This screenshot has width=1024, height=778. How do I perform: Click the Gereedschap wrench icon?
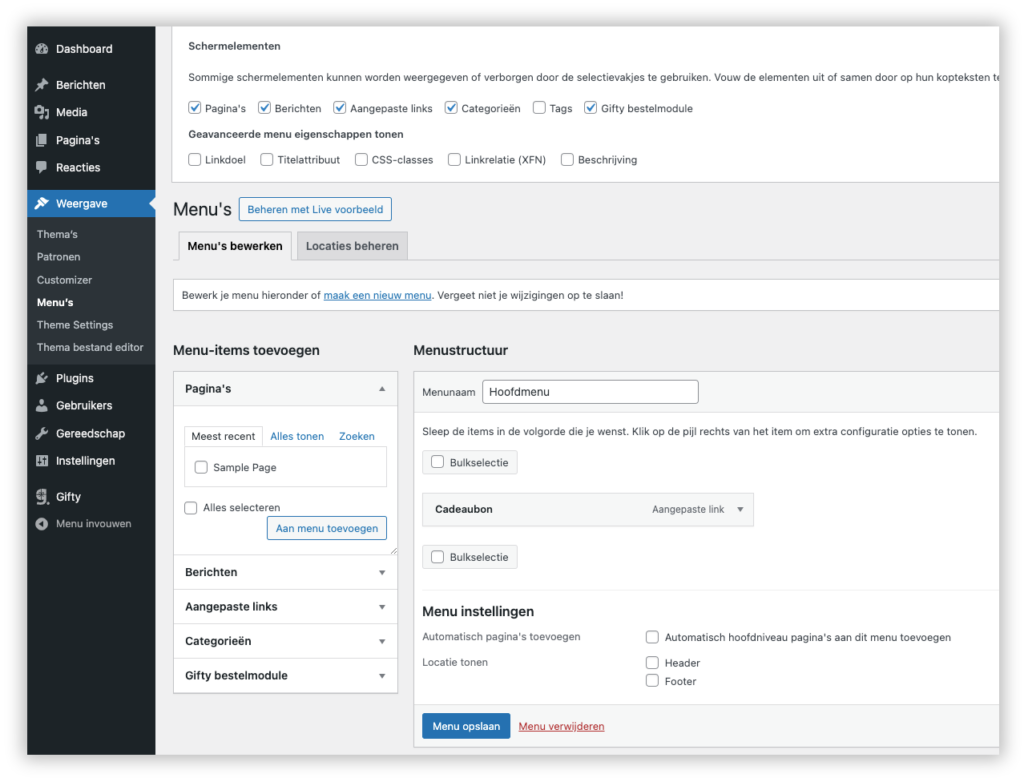pyautogui.click(x=42, y=433)
